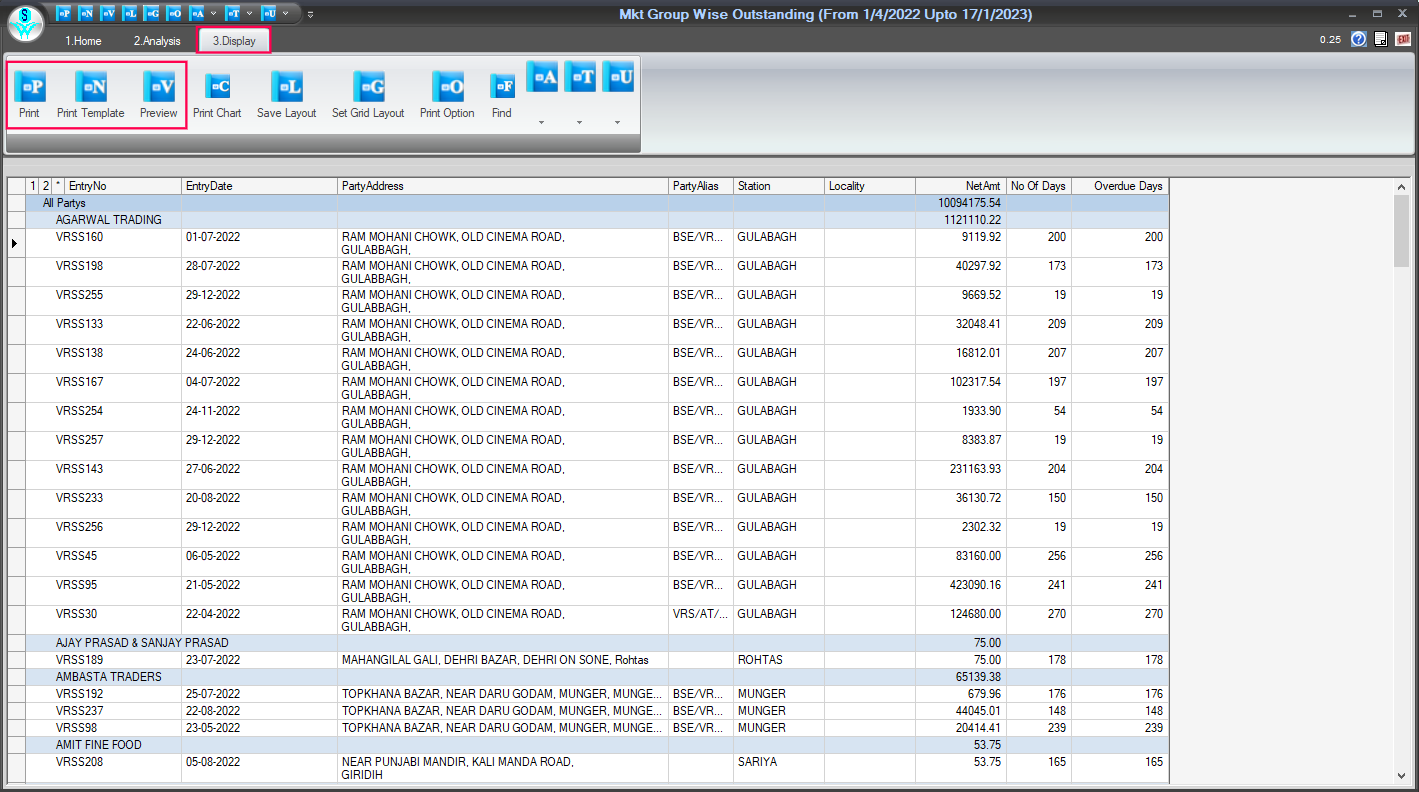Open help via the blue question mark icon

tap(1358, 39)
